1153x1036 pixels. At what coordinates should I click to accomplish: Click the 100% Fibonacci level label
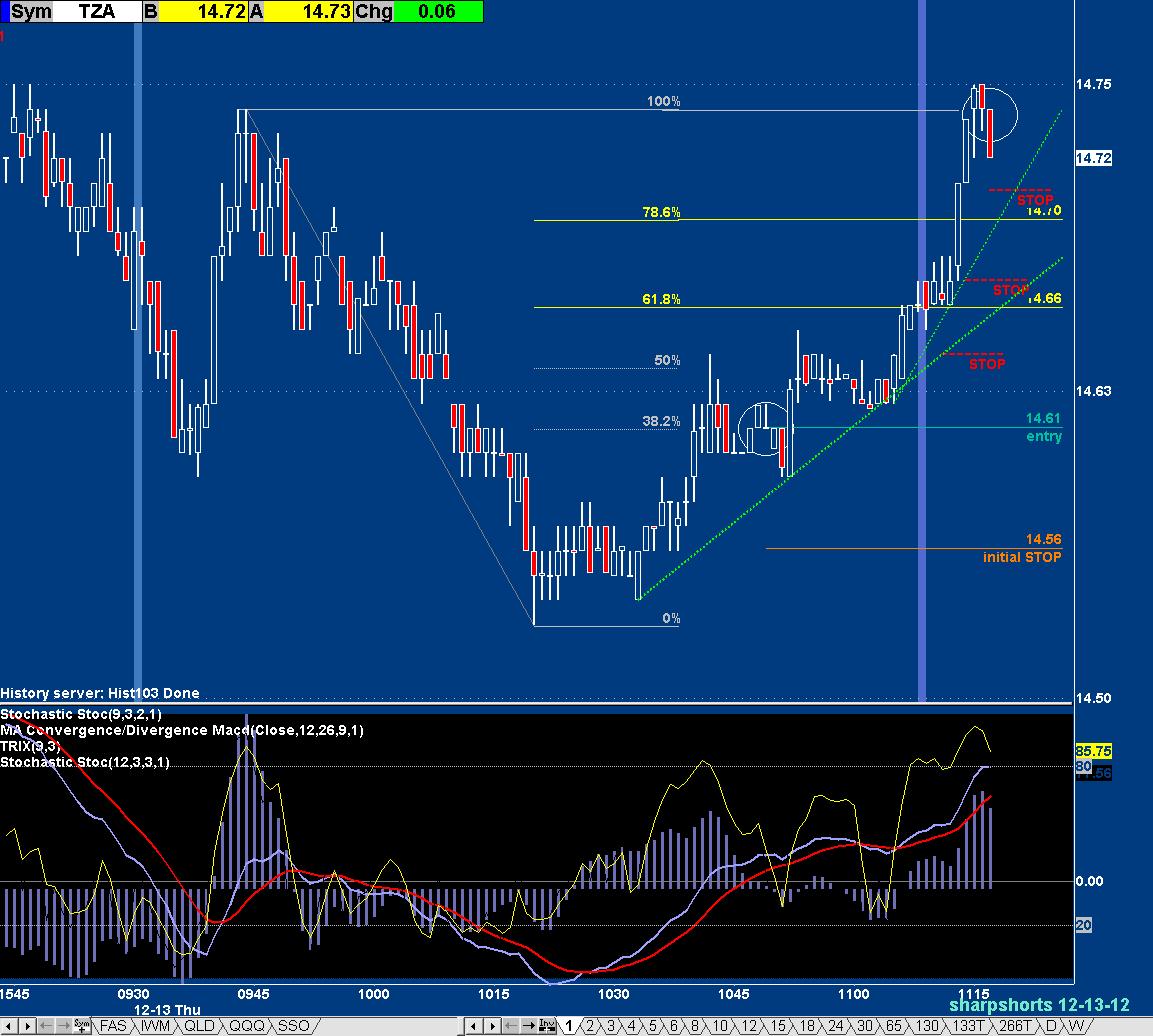click(x=663, y=101)
